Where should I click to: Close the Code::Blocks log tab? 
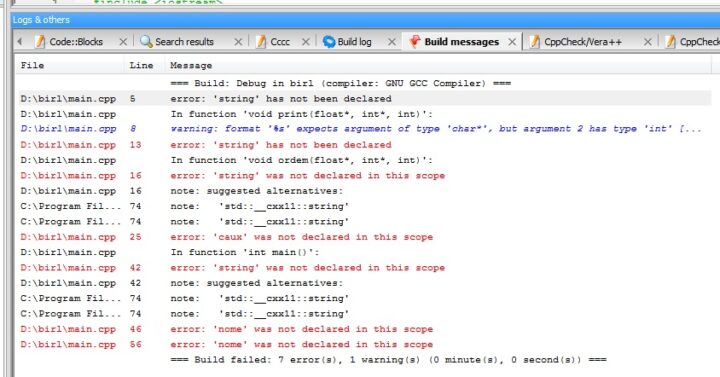point(123,42)
